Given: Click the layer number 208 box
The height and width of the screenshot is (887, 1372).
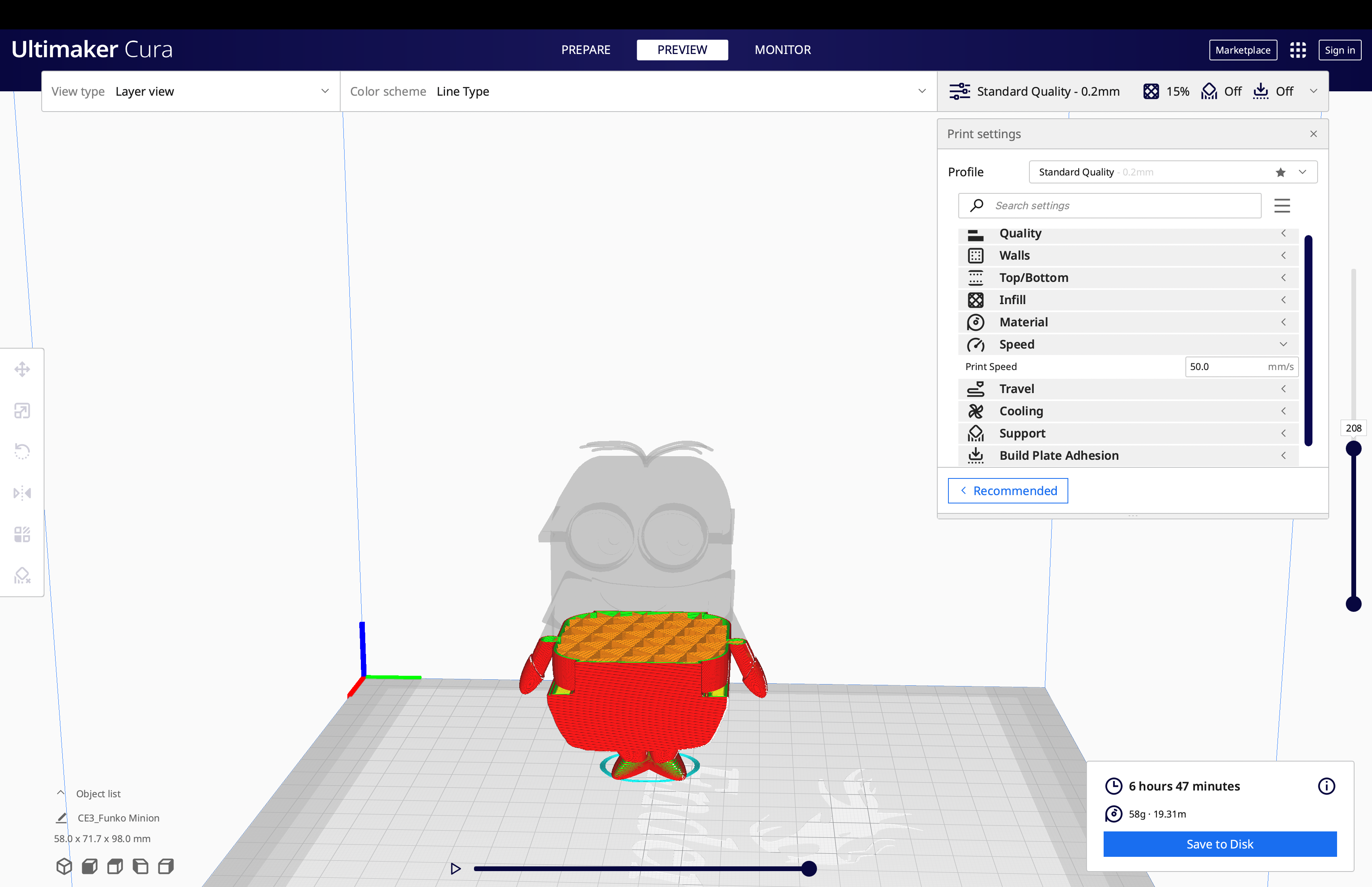Looking at the screenshot, I should click(1354, 428).
